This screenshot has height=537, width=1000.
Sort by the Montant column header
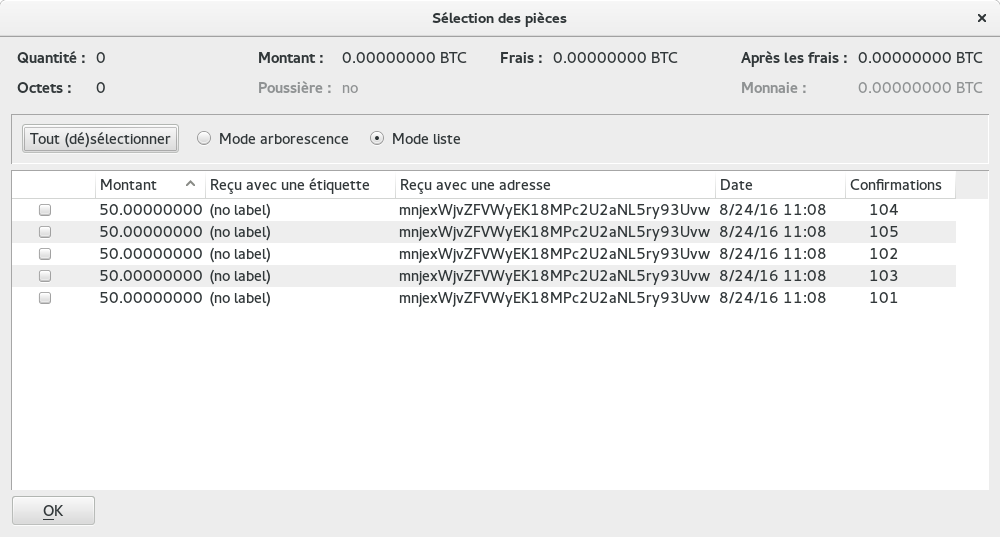click(128, 185)
